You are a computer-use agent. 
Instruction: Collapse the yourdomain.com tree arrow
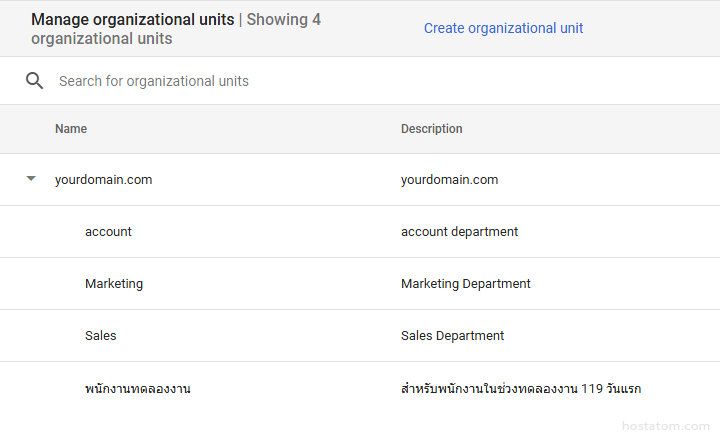[31, 179]
